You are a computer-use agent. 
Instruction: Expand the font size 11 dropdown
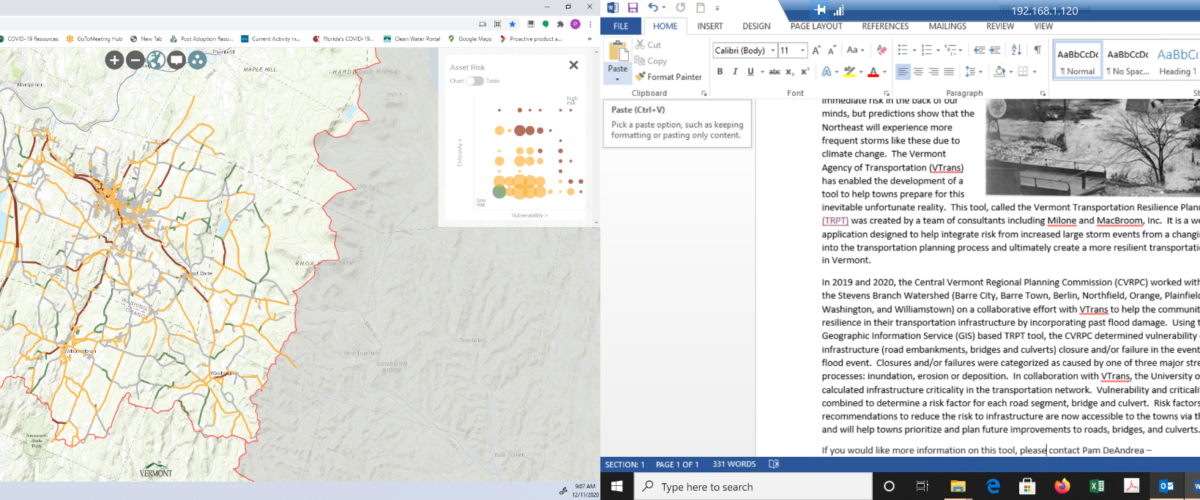803,50
